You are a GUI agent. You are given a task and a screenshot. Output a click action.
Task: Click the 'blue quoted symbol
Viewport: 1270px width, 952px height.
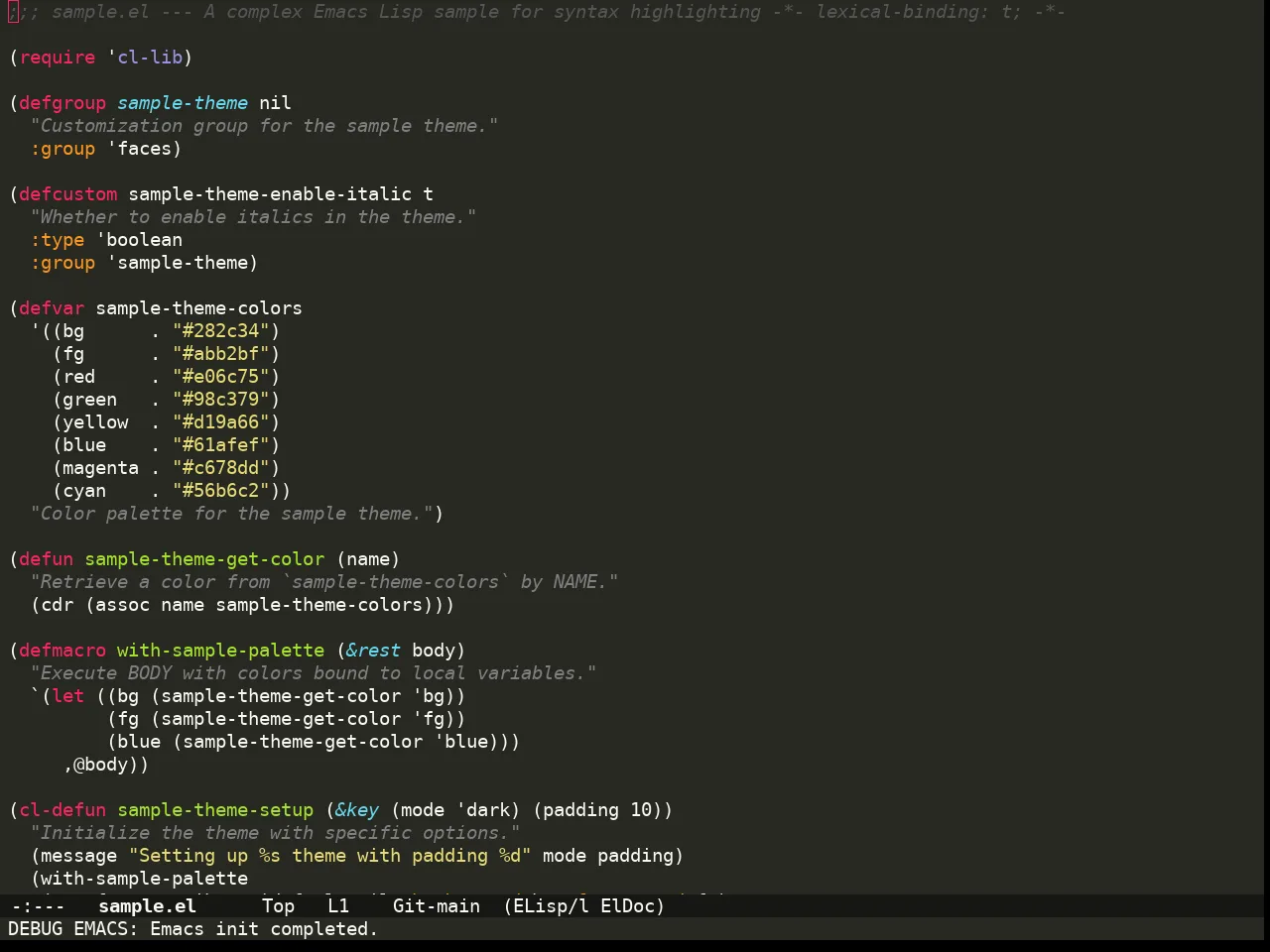tap(461, 742)
